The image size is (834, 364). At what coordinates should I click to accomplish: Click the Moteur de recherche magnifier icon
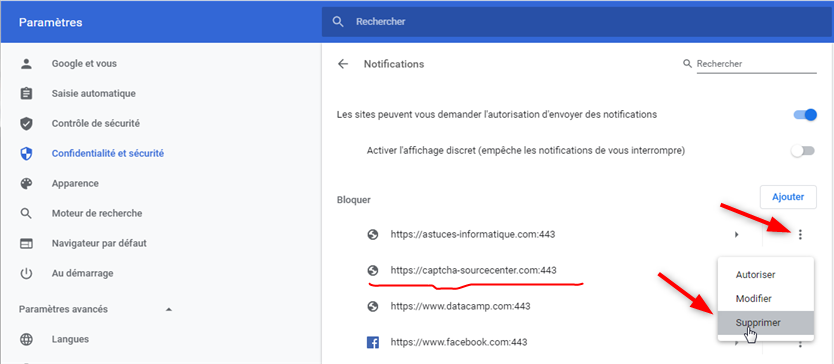[x=26, y=213]
